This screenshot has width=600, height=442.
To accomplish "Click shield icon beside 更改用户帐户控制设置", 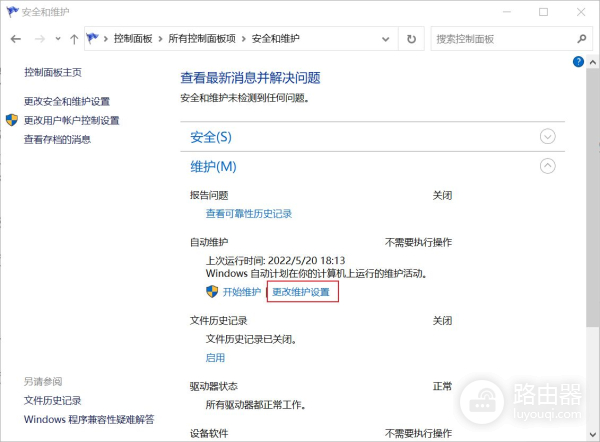I will click(12, 120).
